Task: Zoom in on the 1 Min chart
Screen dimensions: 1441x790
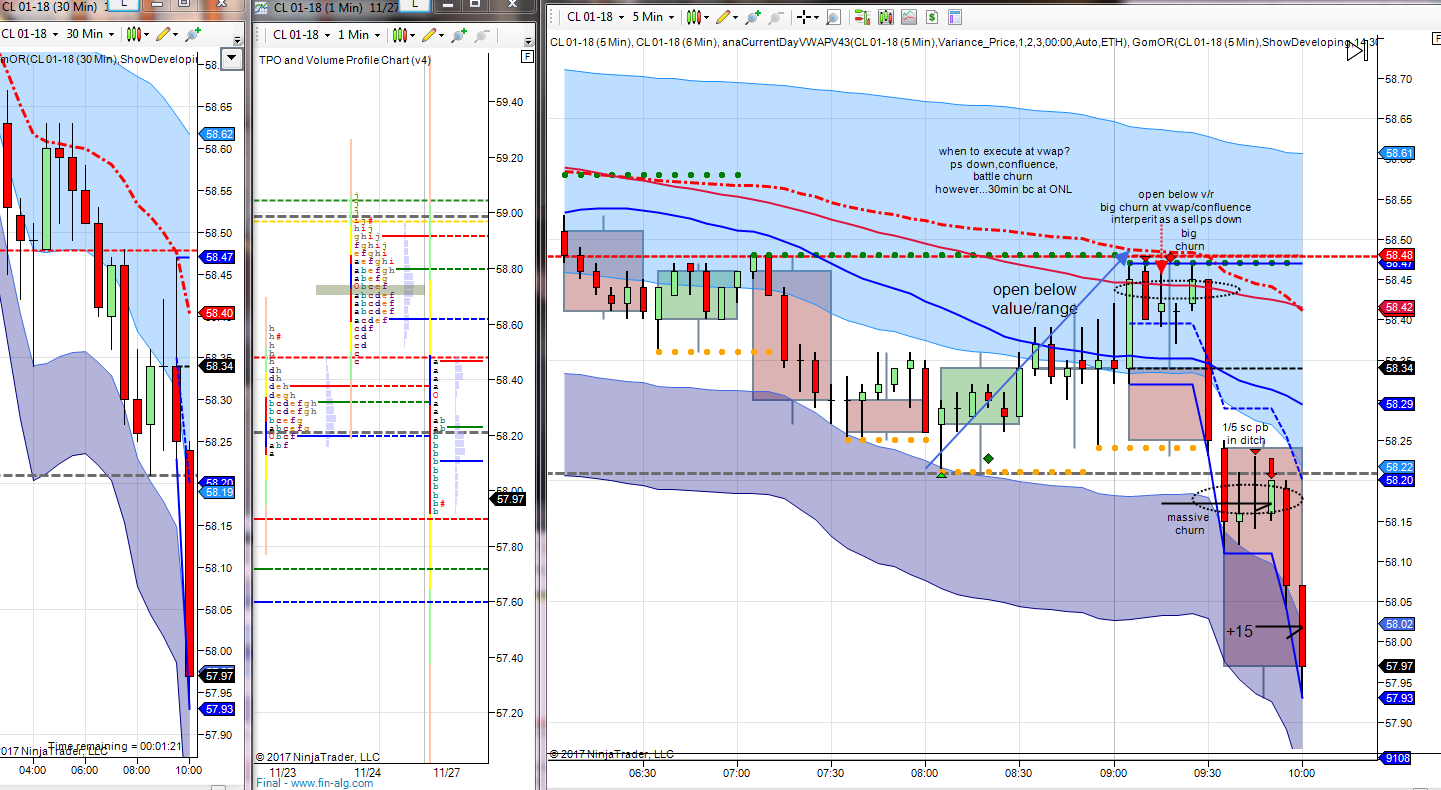Action: (460, 35)
